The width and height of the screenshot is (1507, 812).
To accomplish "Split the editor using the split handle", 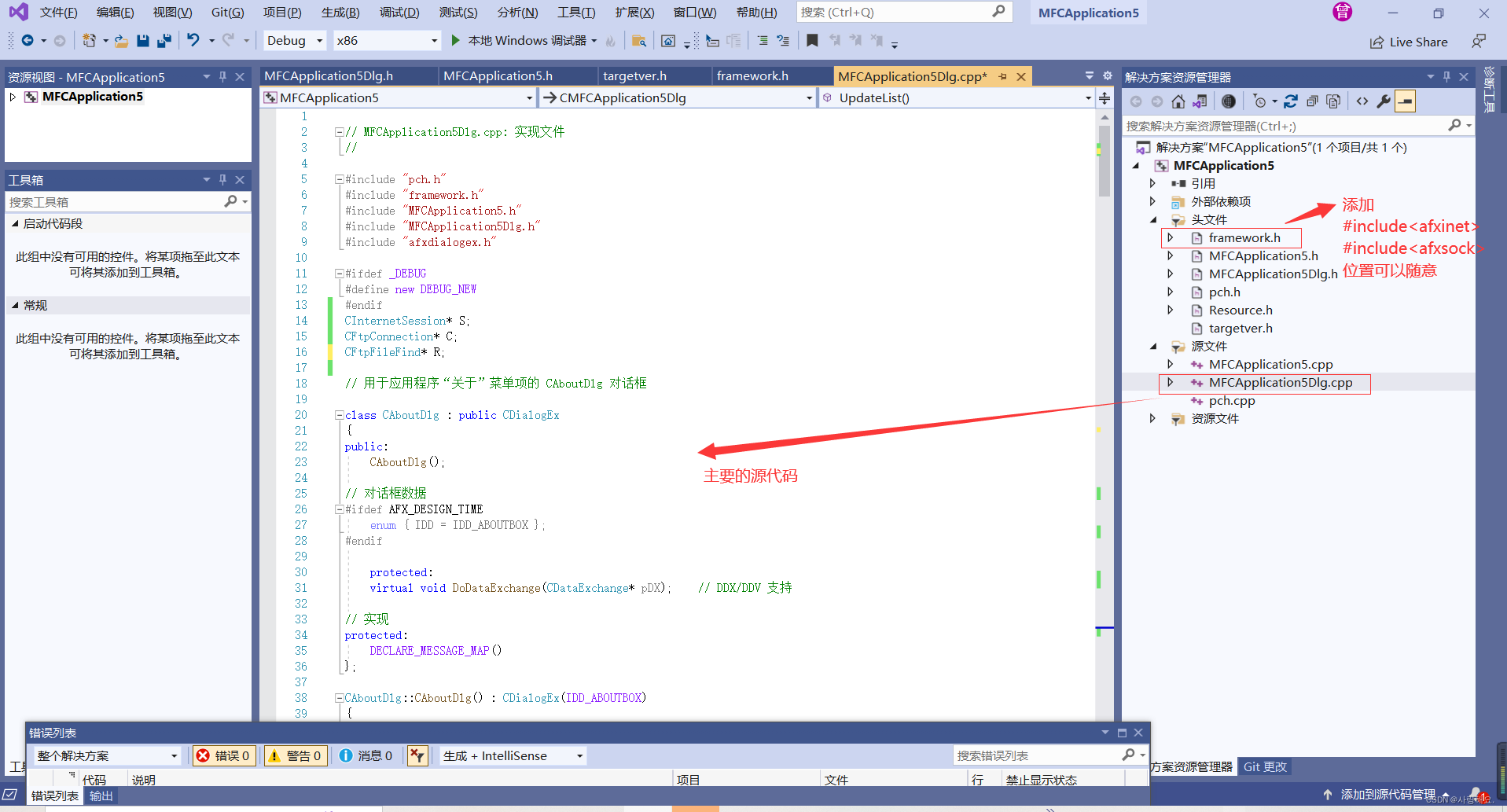I will point(1105,97).
